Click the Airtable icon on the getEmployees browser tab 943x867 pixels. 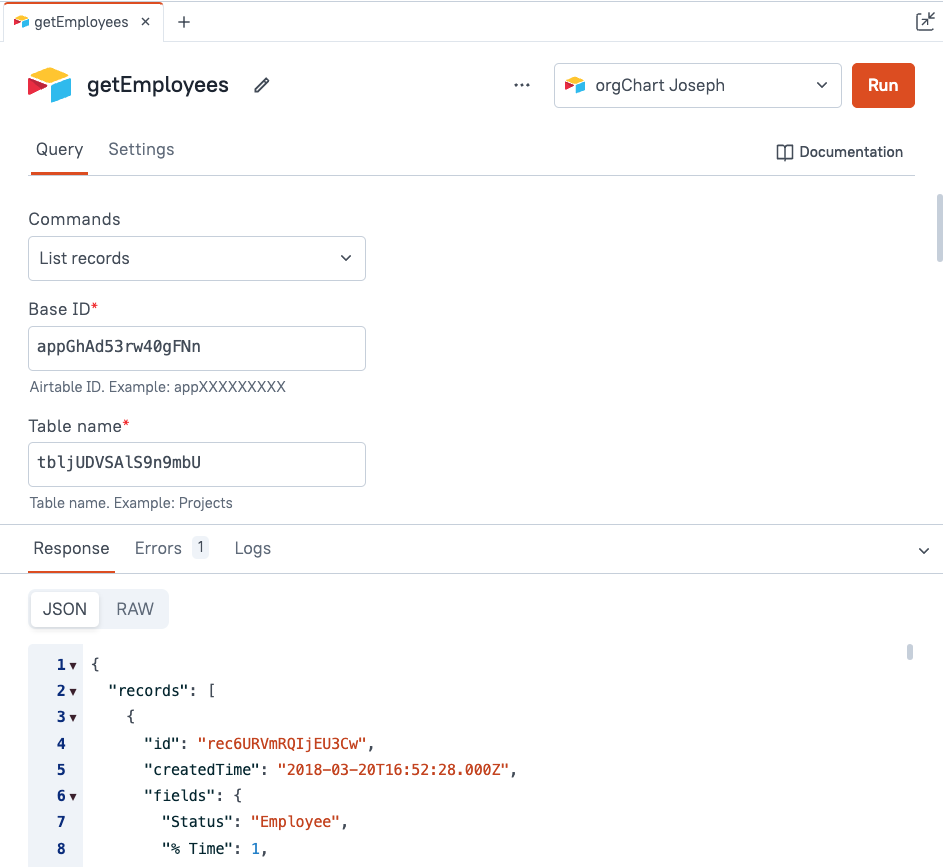click(x=19, y=19)
